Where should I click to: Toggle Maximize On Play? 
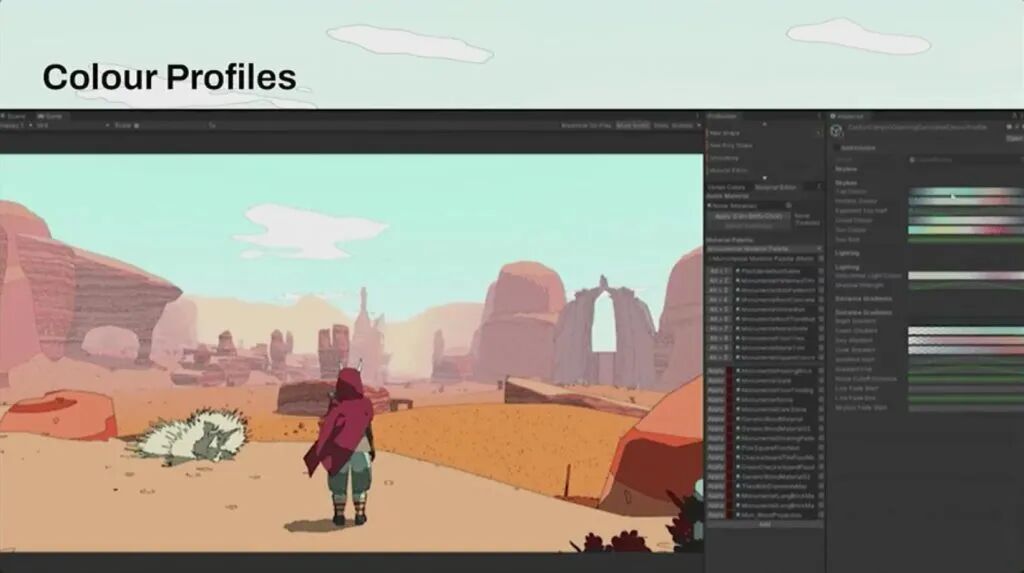click(586, 125)
